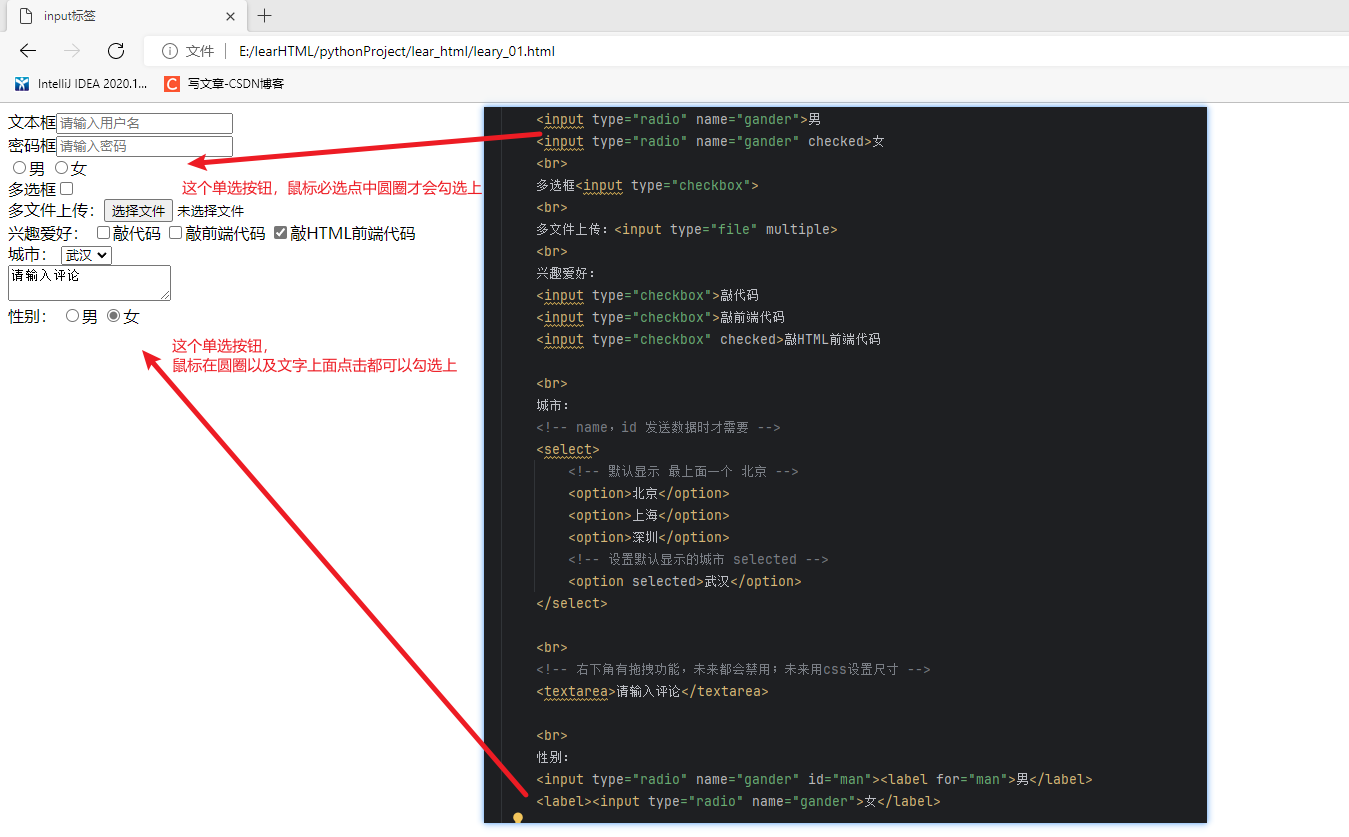Image resolution: width=1349 pixels, height=837 pixels.
Task: Click the 密码框 label on page
Action: [x=32, y=146]
